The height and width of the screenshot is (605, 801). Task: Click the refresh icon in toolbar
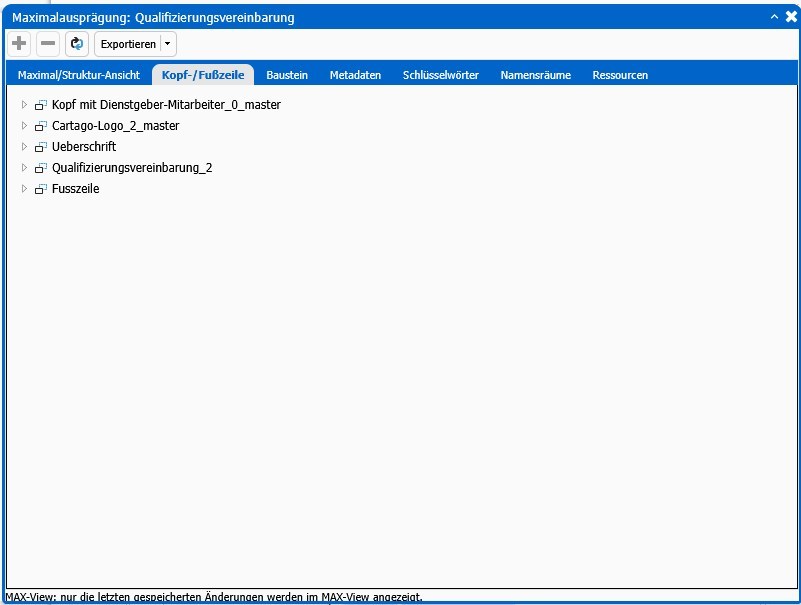tap(77, 44)
